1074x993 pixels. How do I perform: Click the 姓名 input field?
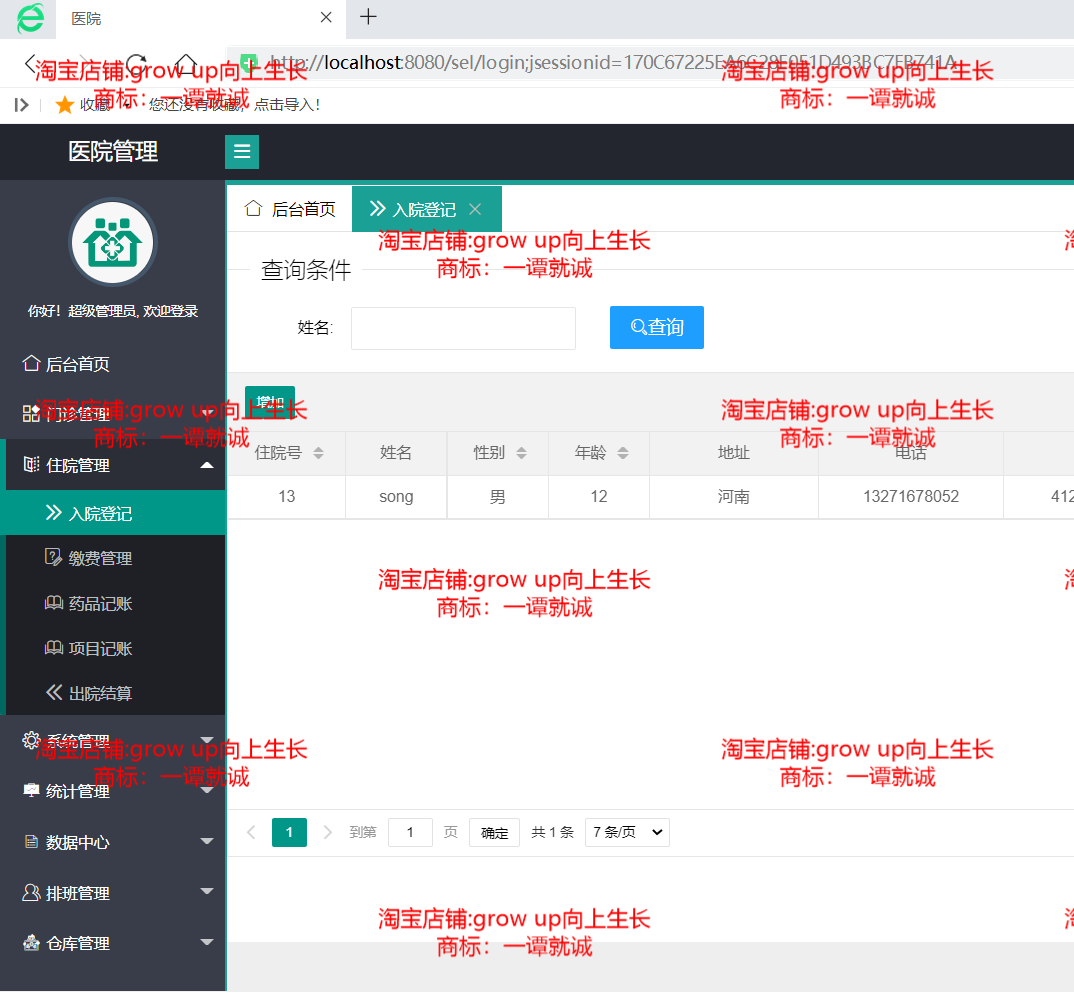point(463,327)
